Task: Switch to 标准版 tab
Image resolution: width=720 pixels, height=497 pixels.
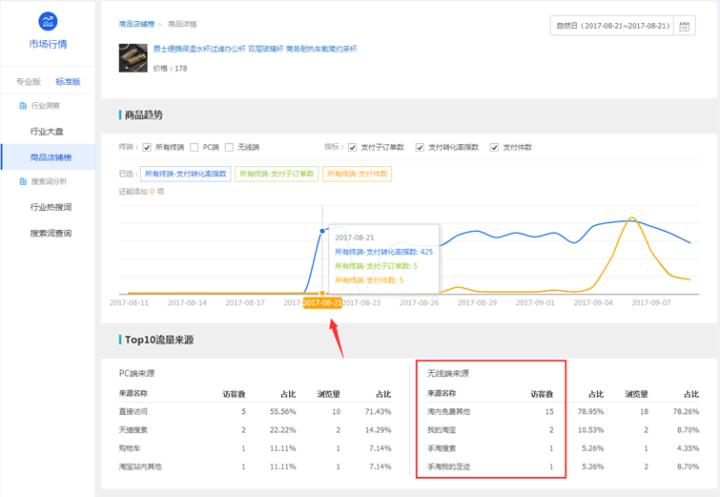Action: click(x=68, y=82)
